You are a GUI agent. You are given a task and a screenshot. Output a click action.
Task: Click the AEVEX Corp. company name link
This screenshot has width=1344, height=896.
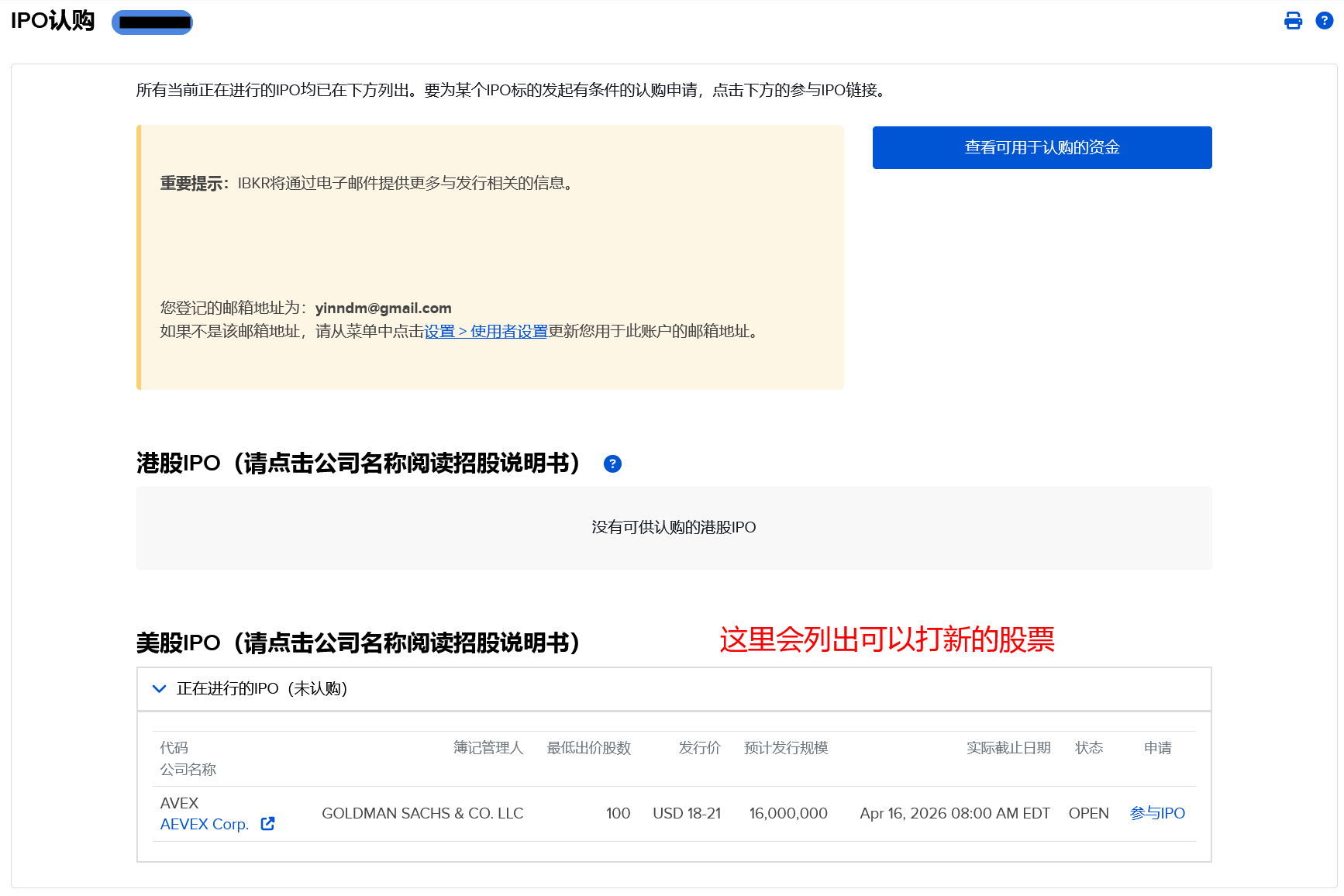[204, 824]
